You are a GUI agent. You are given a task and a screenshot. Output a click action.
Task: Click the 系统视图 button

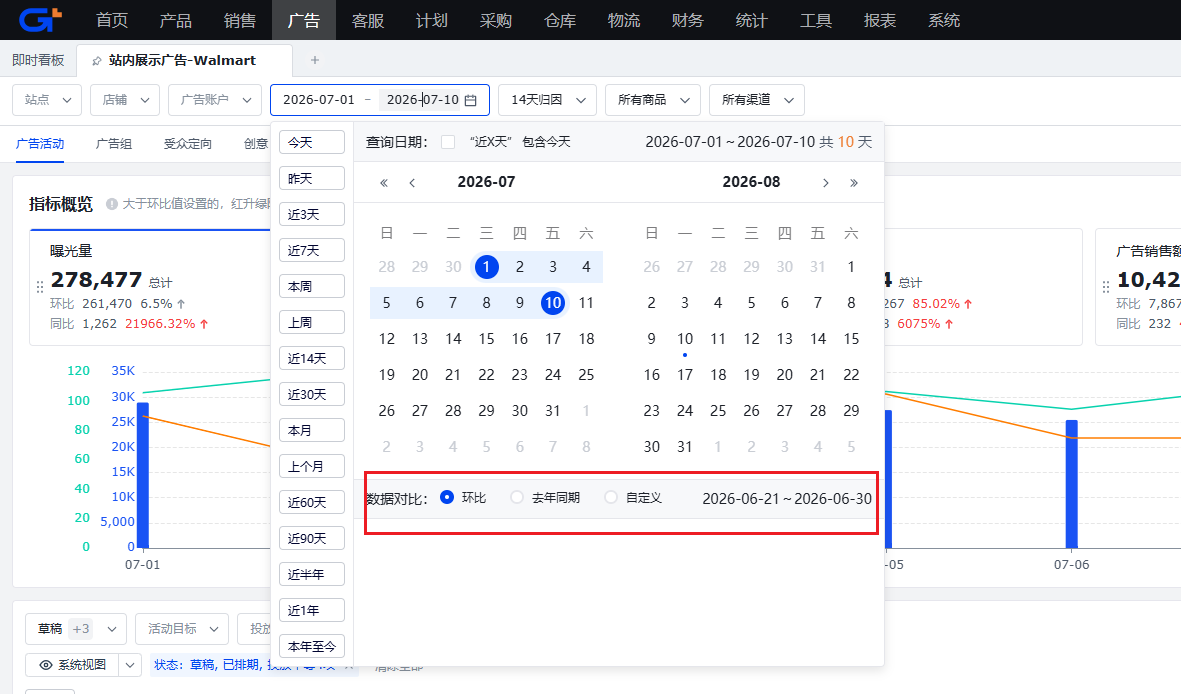pos(72,665)
